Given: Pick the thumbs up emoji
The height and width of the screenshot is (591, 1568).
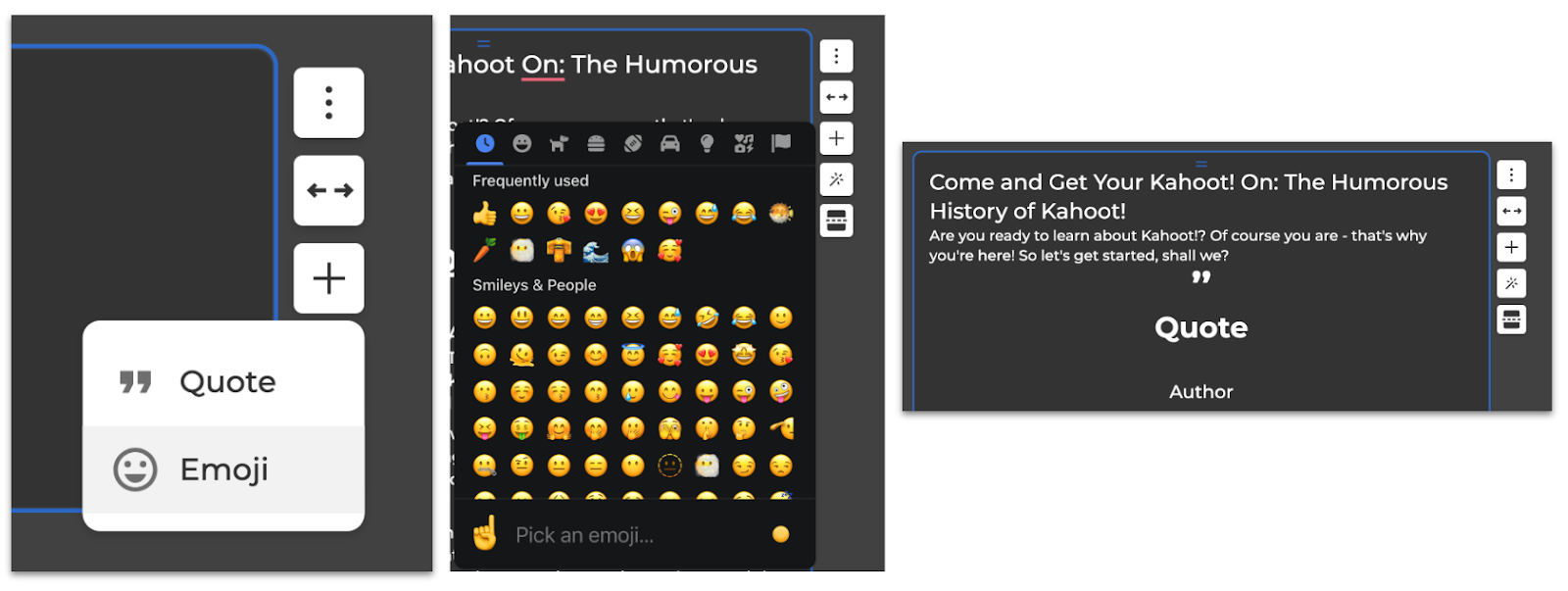Looking at the screenshot, I should [485, 214].
